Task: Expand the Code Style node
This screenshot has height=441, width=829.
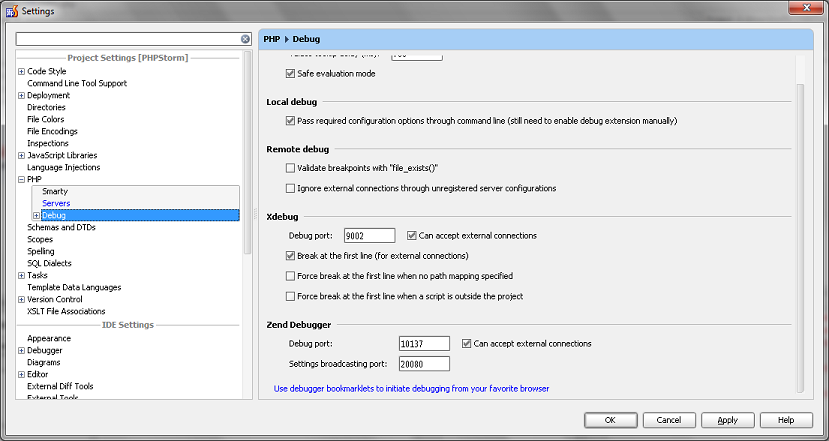Action: pos(21,71)
